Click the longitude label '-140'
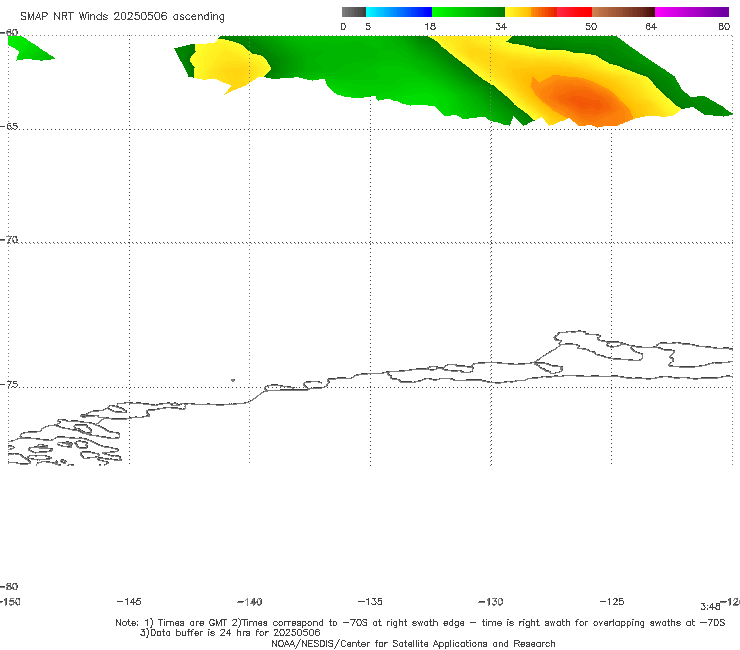The width and height of the screenshot is (740, 650). [x=250, y=601]
